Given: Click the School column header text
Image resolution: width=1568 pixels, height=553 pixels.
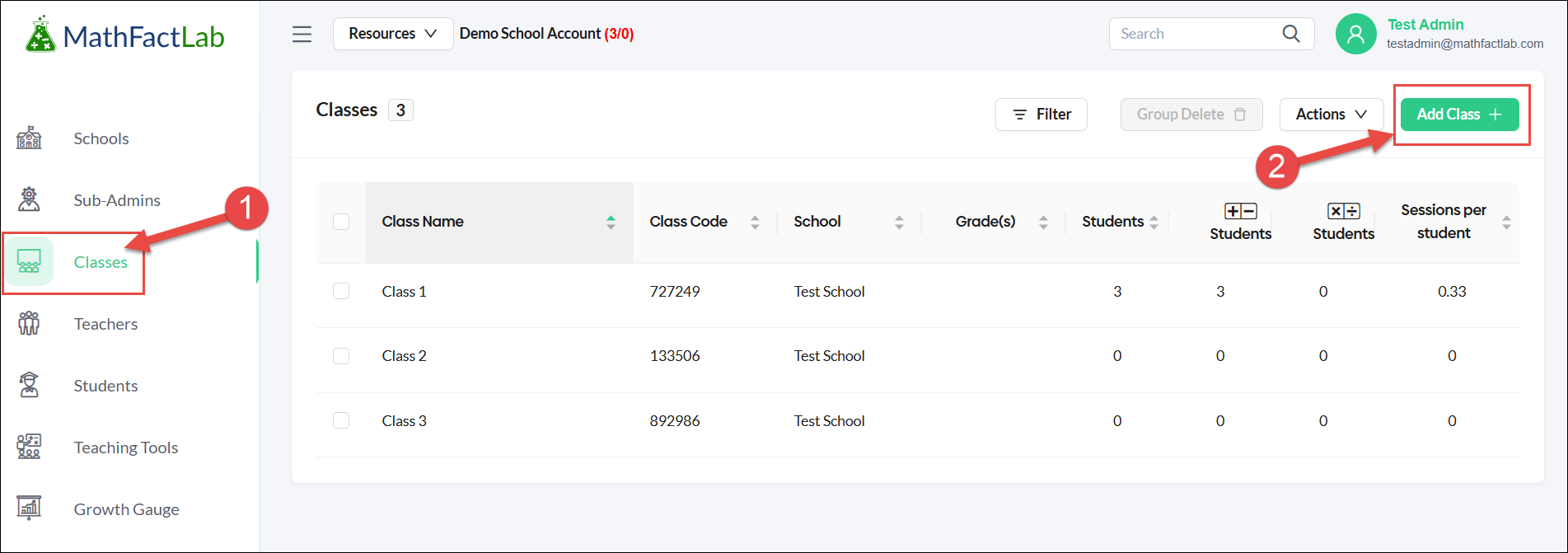Looking at the screenshot, I should click(x=817, y=222).
